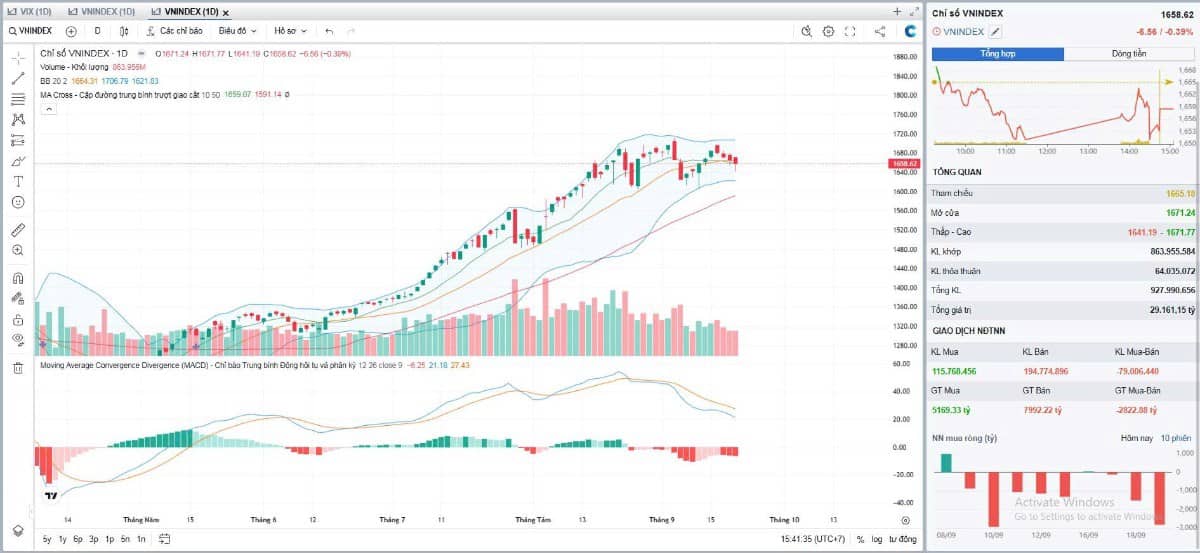Open the forecasting and measurement tools

point(17,140)
